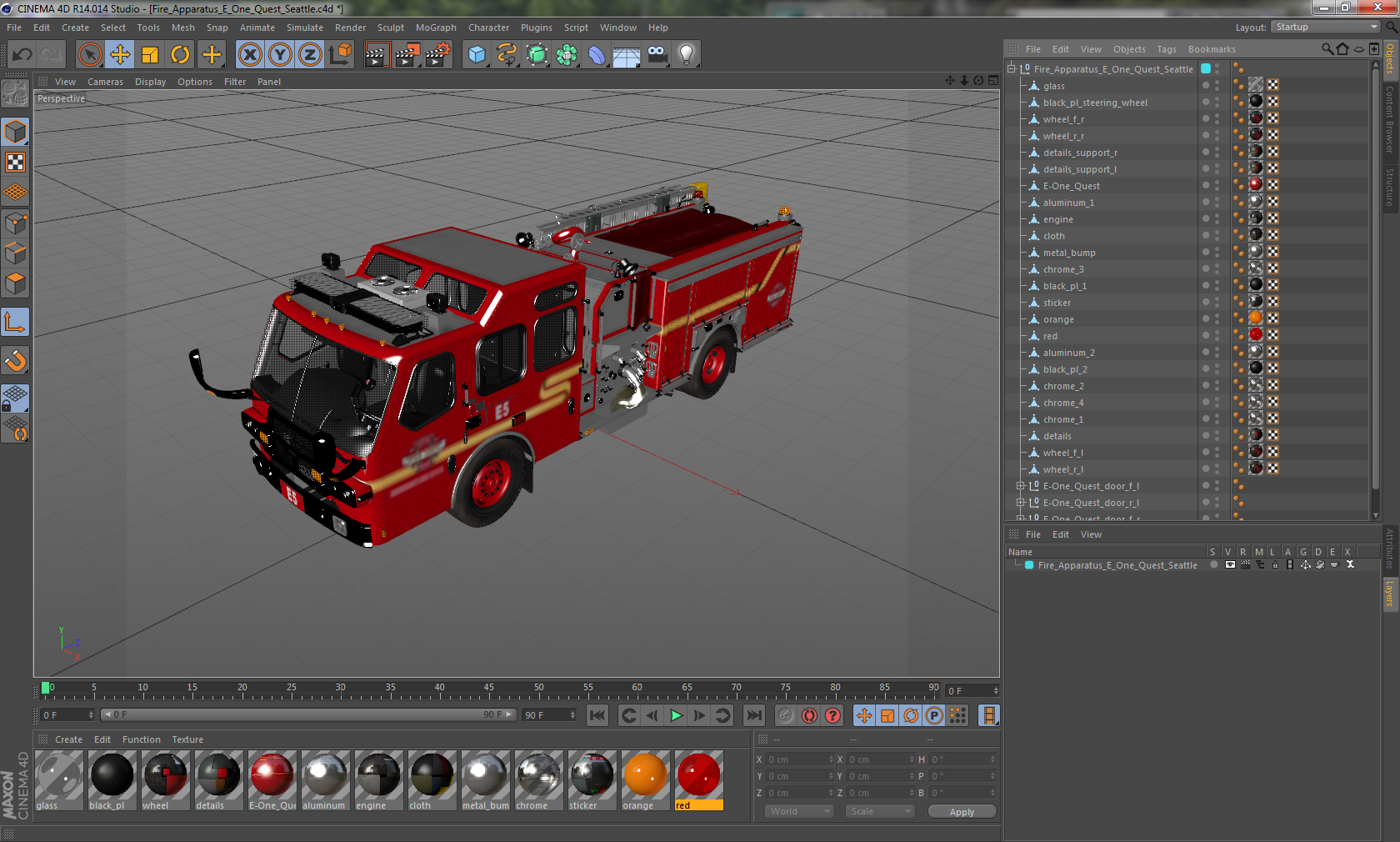Click the end frame 90 F field
This screenshot has height=842, width=1400.
[549, 715]
